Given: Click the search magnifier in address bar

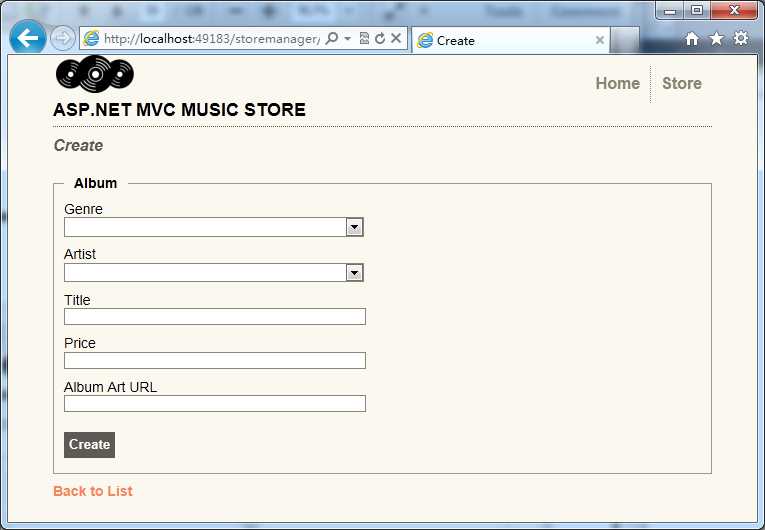Looking at the screenshot, I should pyautogui.click(x=332, y=38).
